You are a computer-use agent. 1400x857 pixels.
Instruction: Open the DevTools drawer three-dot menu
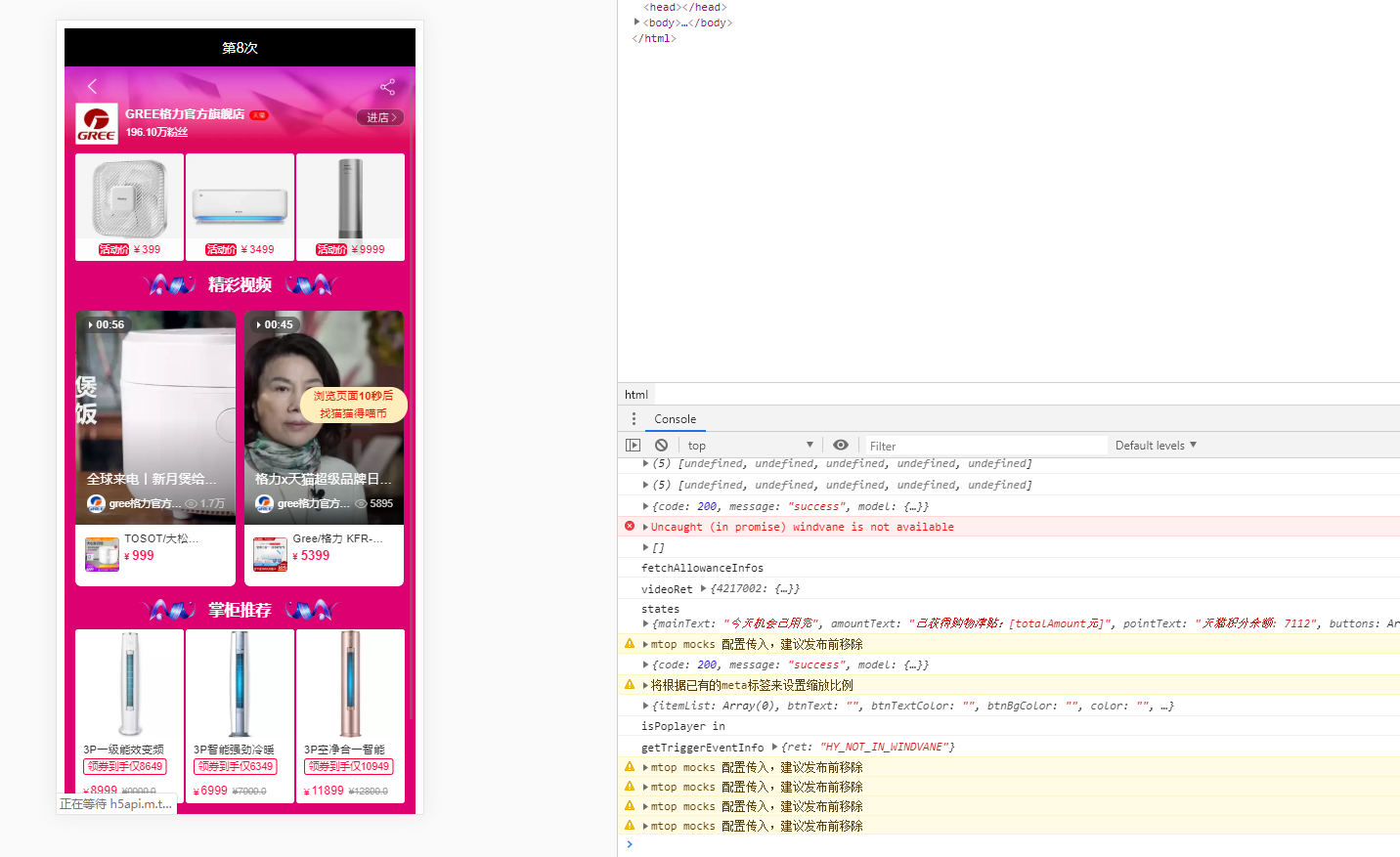634,419
